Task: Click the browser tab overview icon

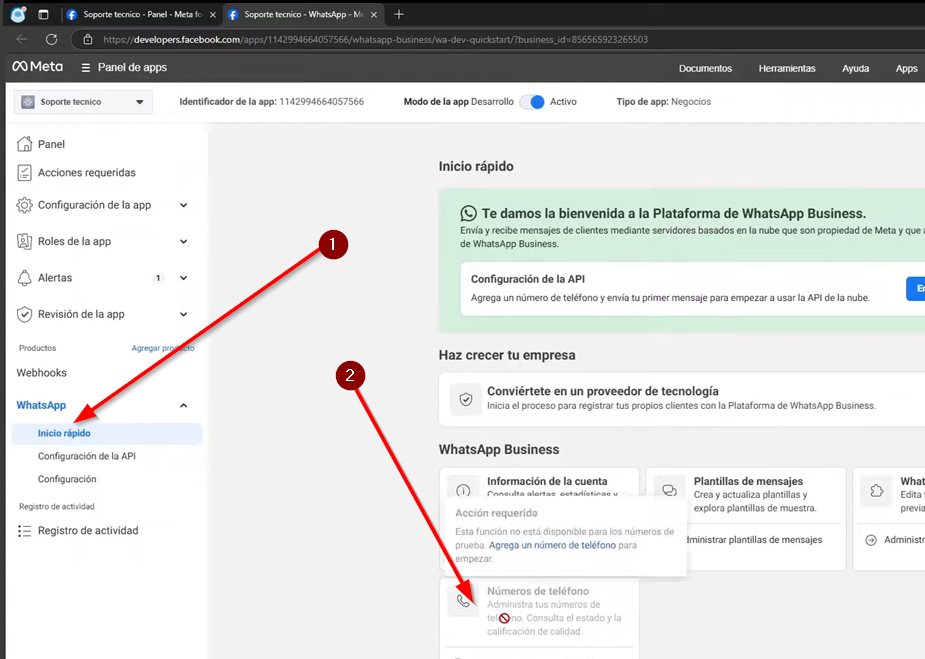Action: click(x=43, y=14)
